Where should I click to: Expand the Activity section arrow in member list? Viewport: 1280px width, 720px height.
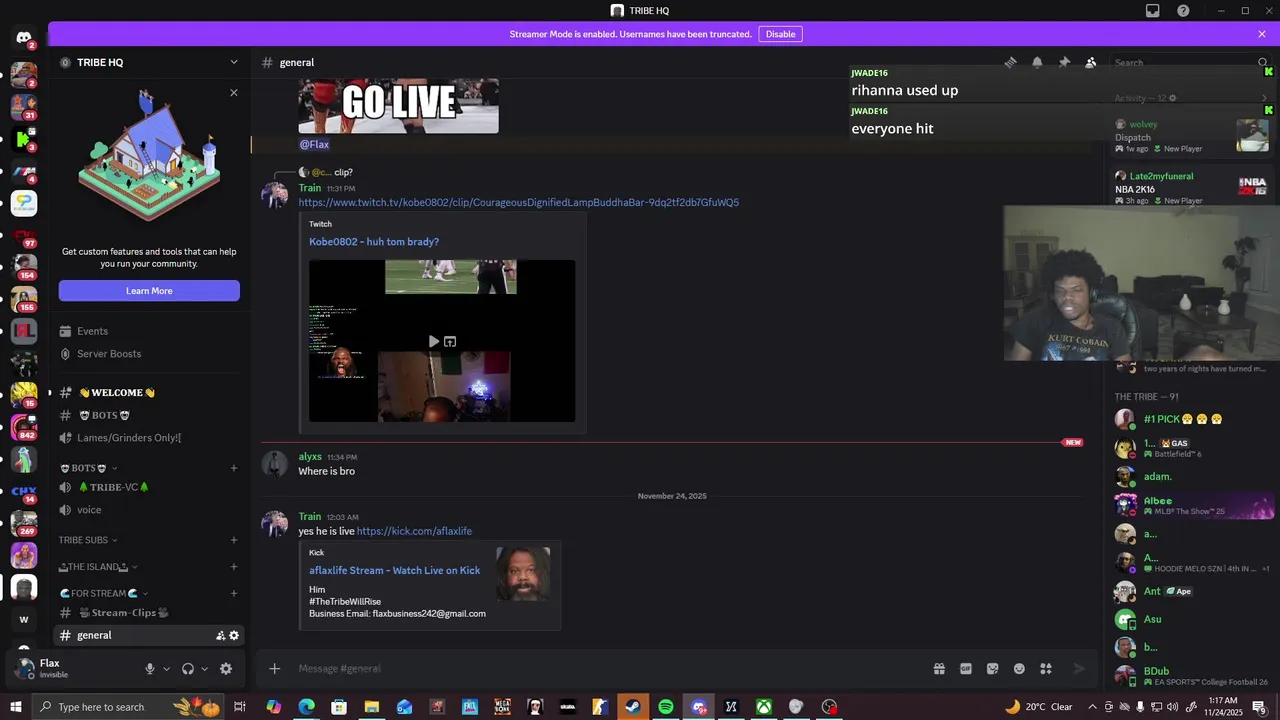pyautogui.click(x=1264, y=98)
